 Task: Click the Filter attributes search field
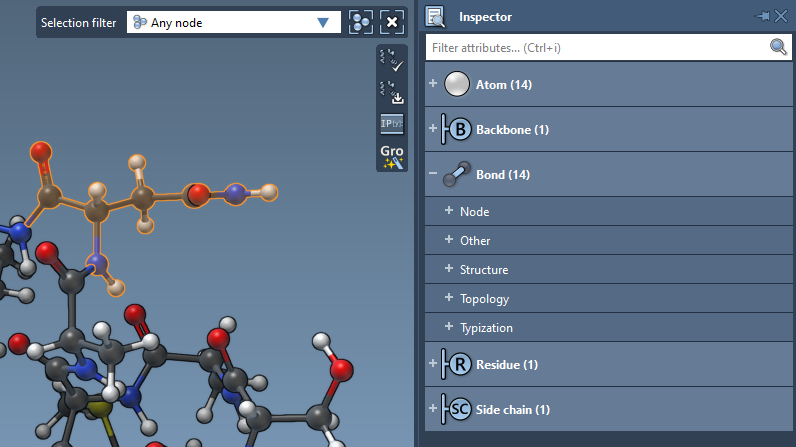[x=595, y=47]
